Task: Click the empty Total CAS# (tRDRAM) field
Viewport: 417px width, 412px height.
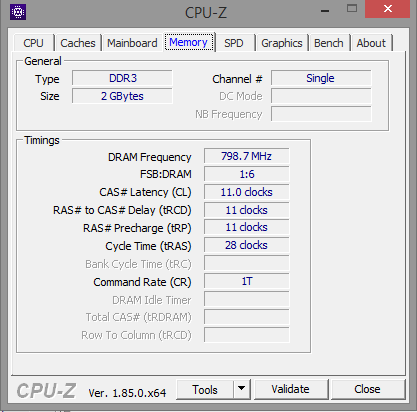Action: coord(247,317)
